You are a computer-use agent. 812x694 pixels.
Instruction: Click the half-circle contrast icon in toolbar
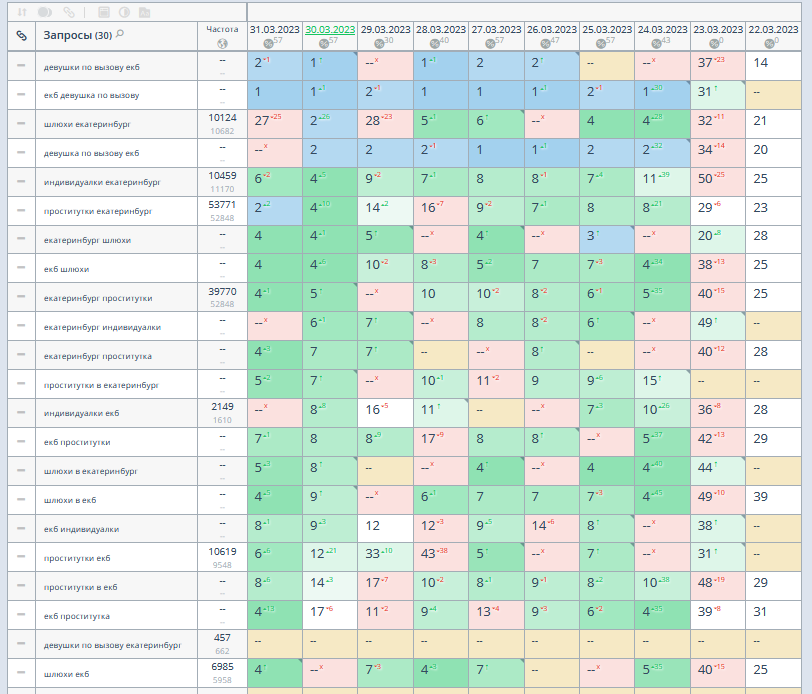click(124, 13)
